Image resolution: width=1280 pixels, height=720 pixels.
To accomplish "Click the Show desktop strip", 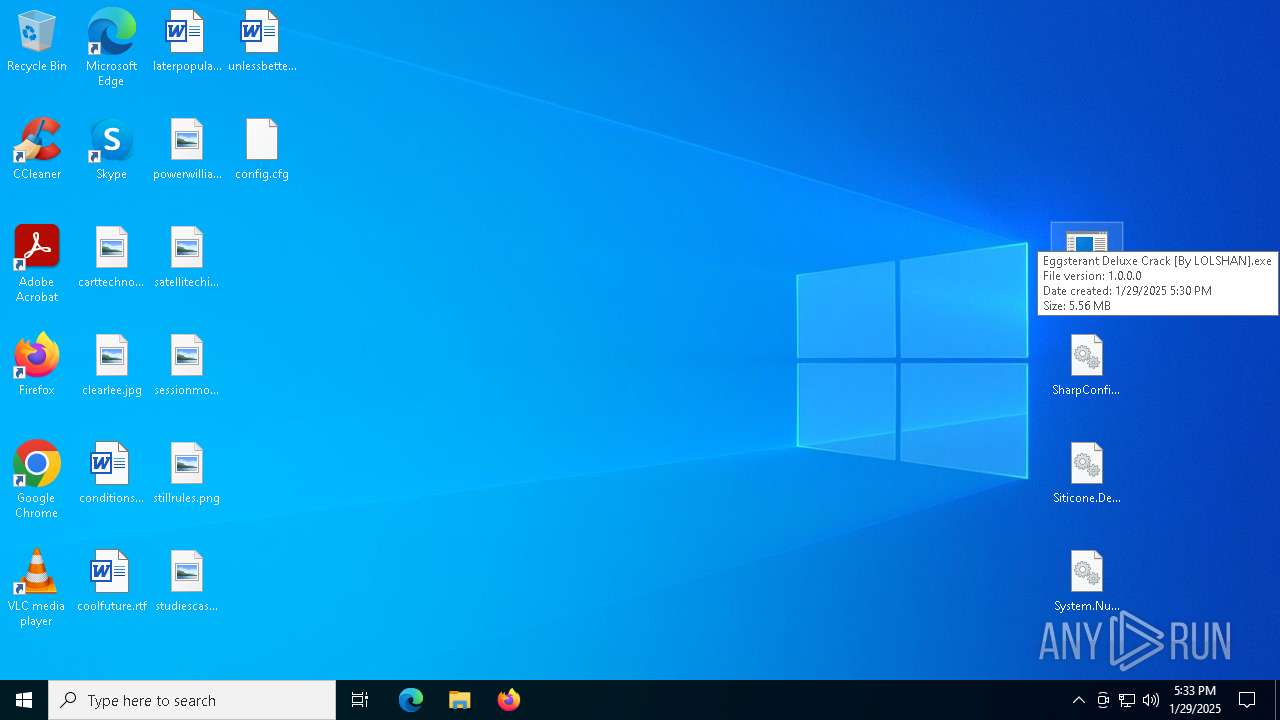I will [1277, 700].
